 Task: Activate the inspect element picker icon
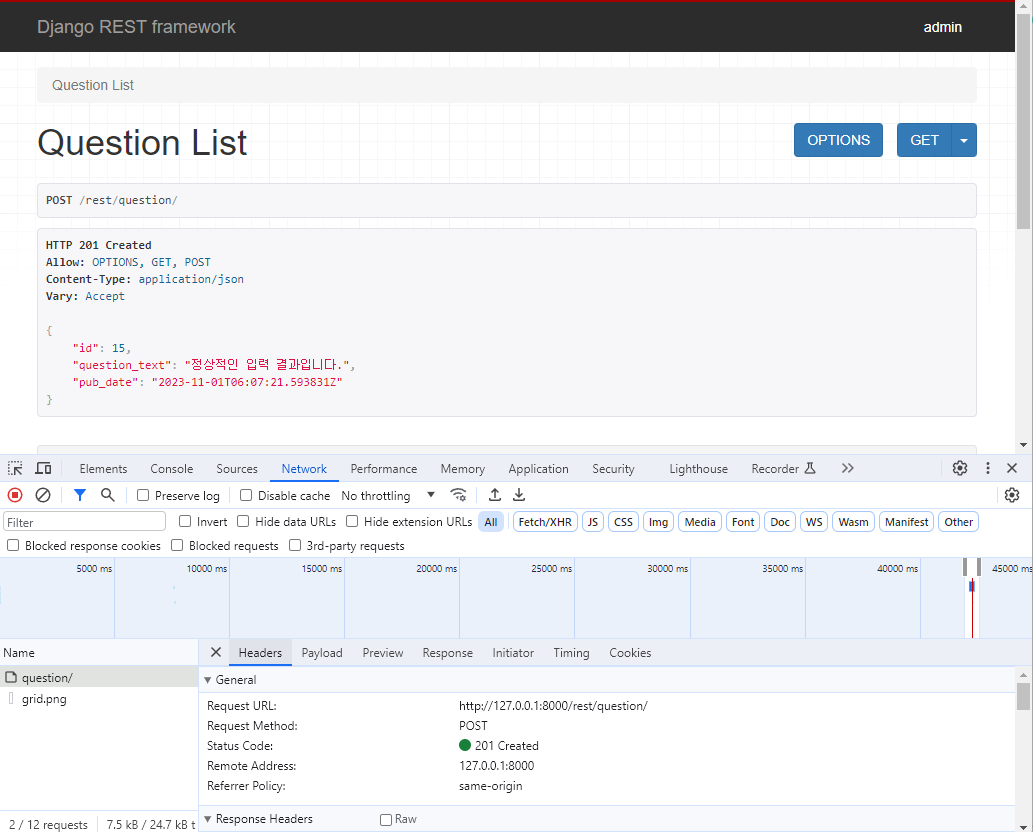(15, 468)
